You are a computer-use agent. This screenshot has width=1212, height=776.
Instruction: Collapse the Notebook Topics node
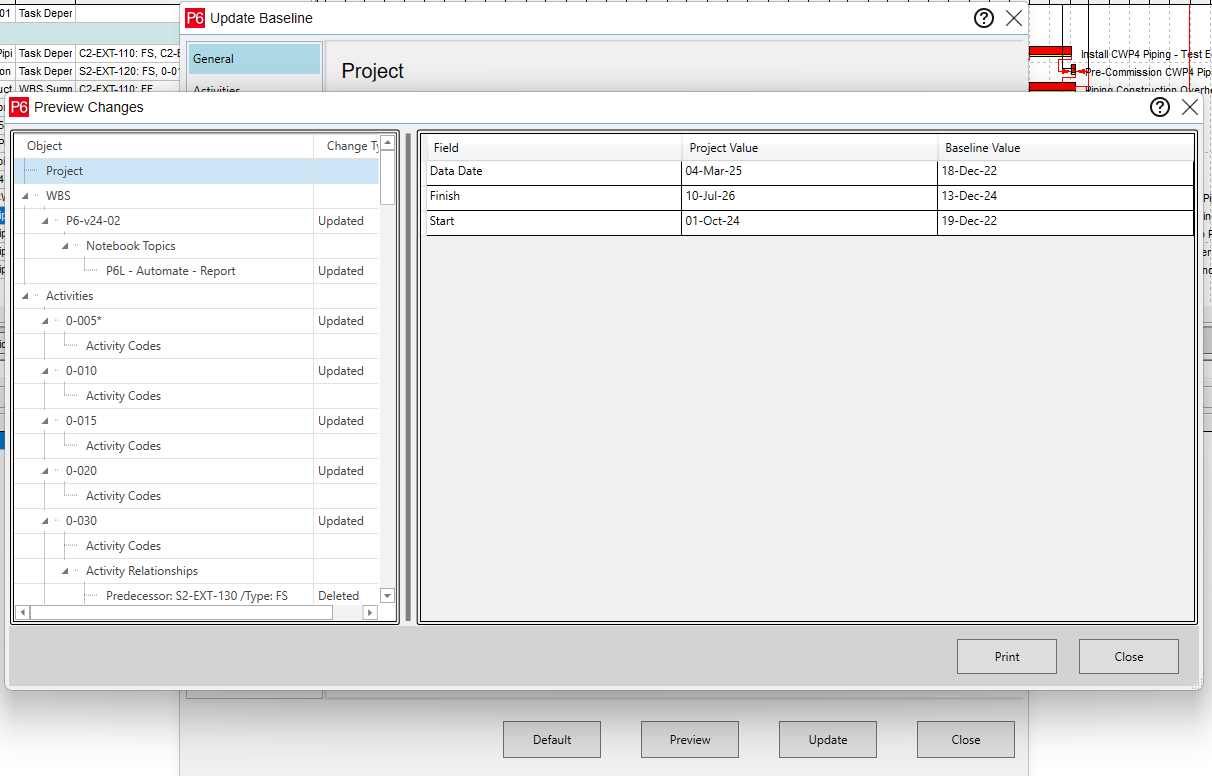point(65,246)
